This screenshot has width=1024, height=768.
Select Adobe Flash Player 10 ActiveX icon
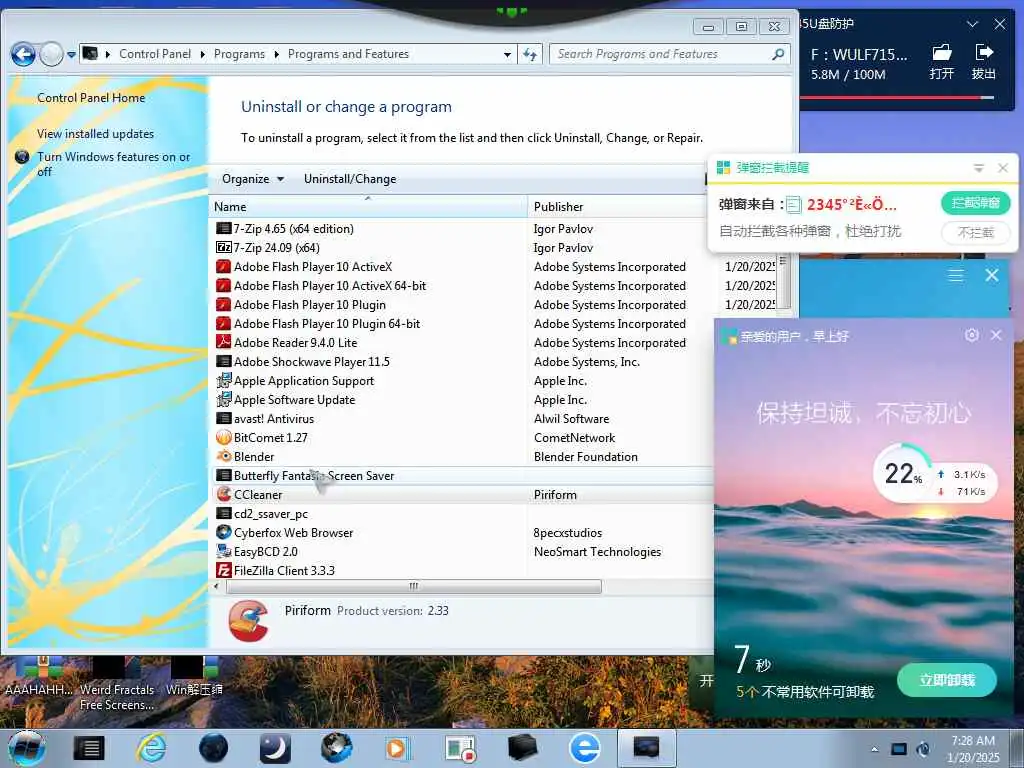(223, 266)
